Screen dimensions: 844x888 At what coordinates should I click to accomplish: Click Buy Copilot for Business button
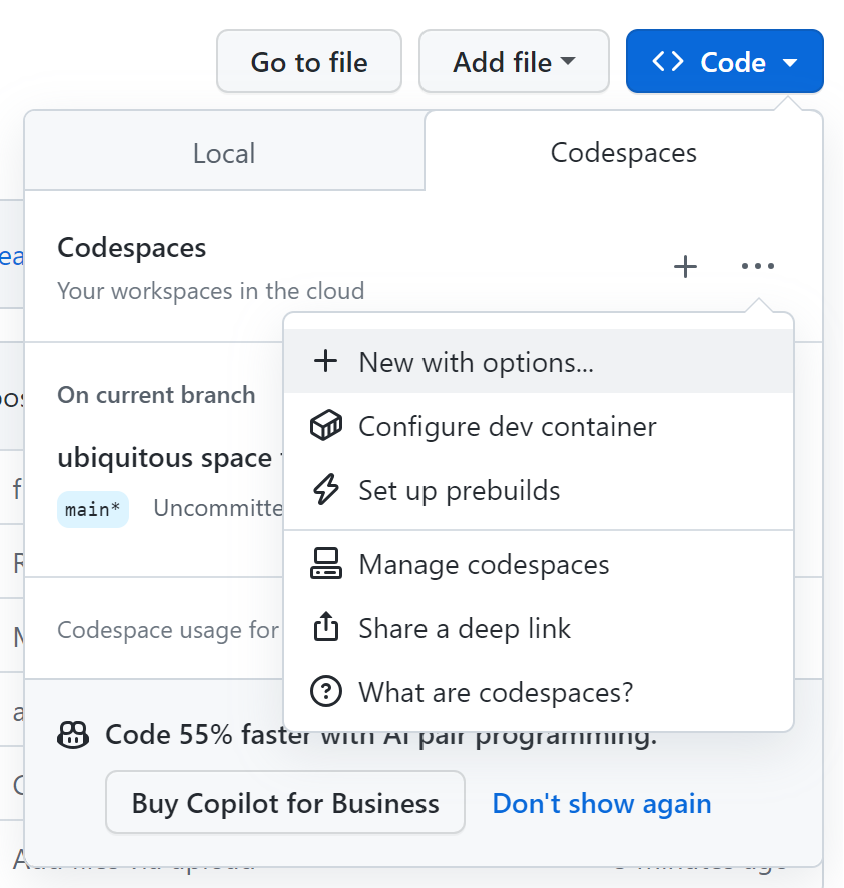point(285,802)
